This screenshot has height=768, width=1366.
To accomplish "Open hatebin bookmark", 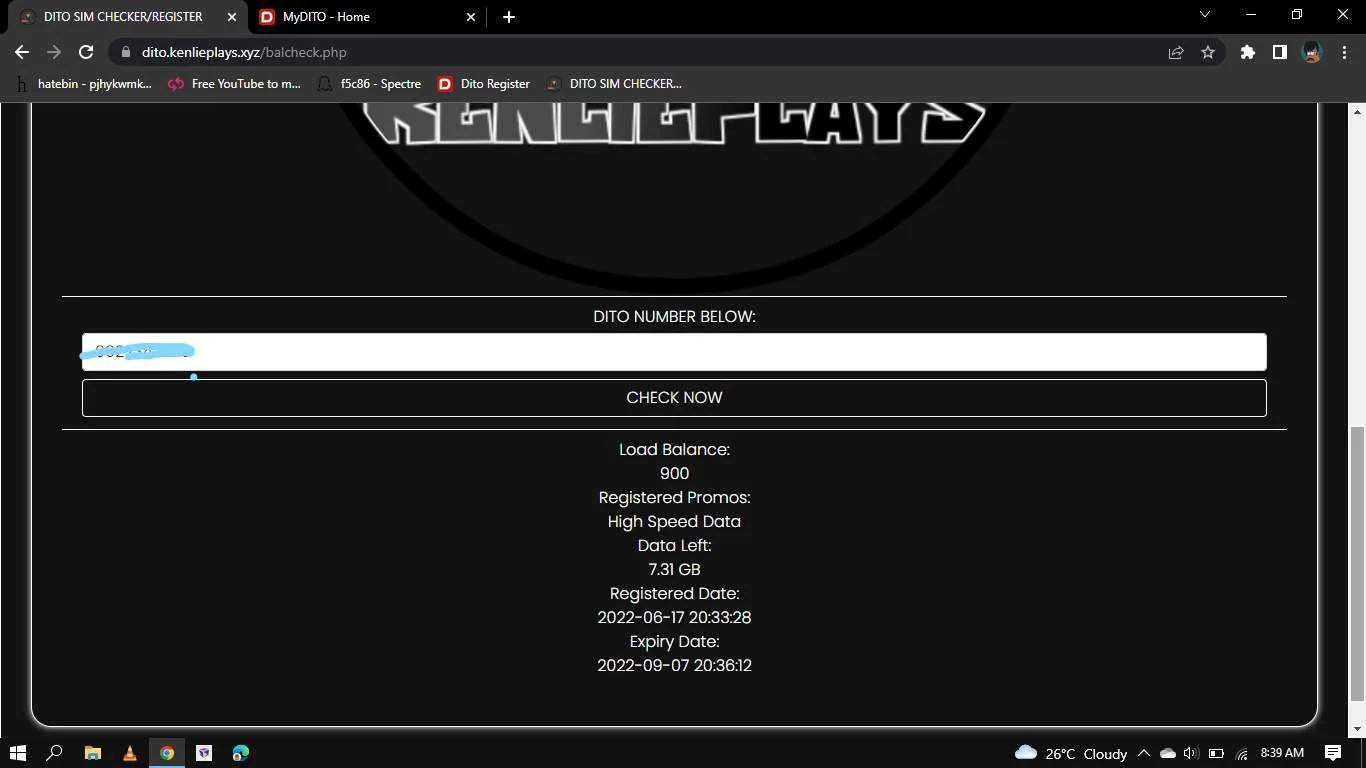I will point(84,84).
